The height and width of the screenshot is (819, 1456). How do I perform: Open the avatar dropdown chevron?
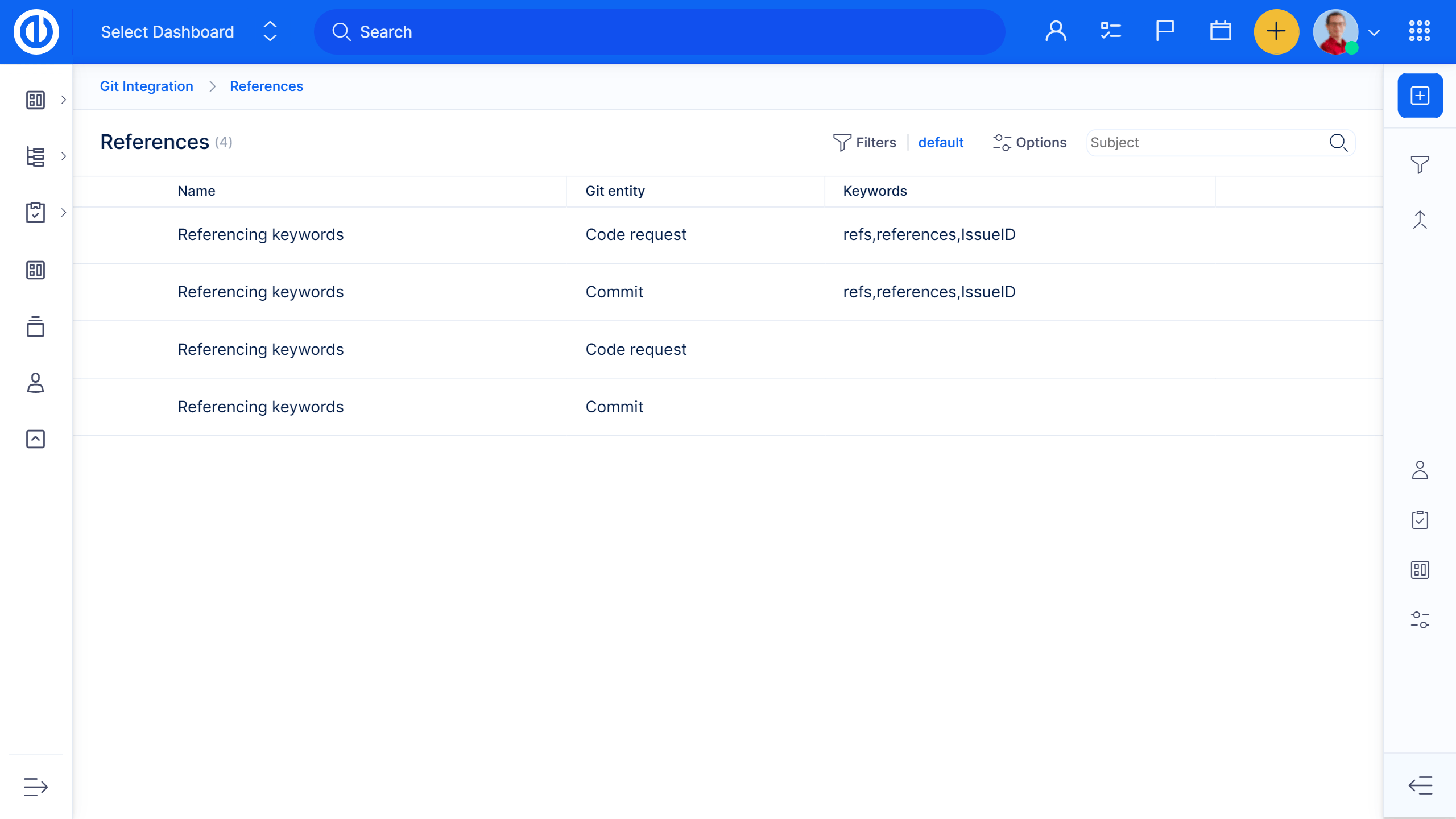(x=1374, y=32)
